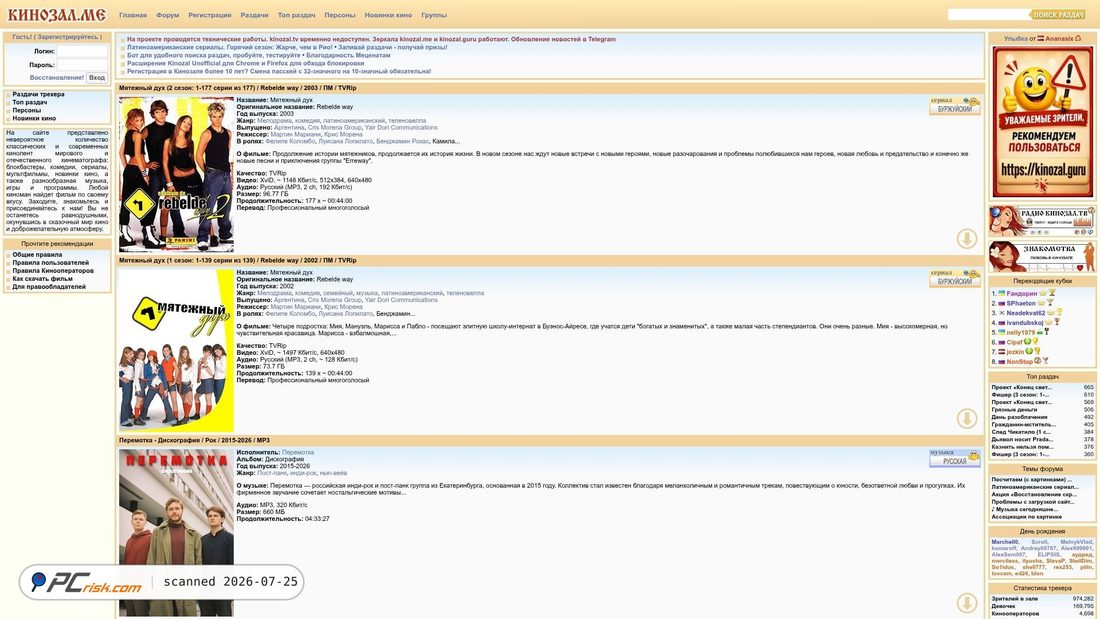This screenshot has height=619, width=1100.
Task: Open the Радио Кинозал.ТВ banner
Action: 1042,220
